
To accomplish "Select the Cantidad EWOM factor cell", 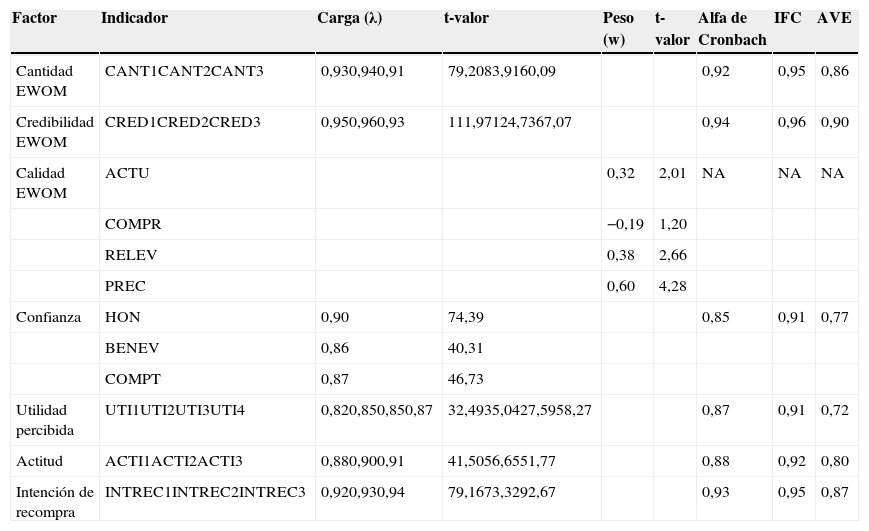I will 43,81.
